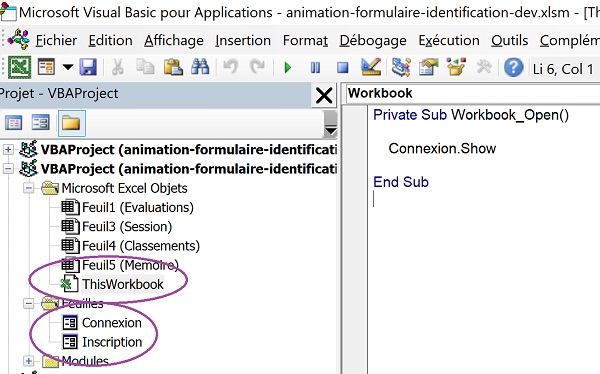600x374 pixels.
Task: Click the View Object icon in the project panel
Action: pos(41,123)
